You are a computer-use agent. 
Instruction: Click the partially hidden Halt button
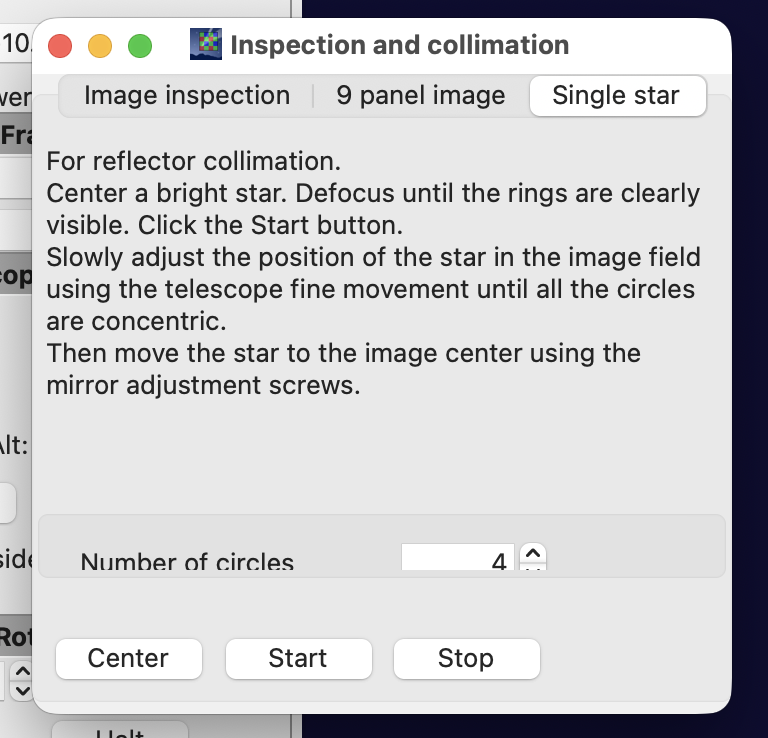(120, 730)
